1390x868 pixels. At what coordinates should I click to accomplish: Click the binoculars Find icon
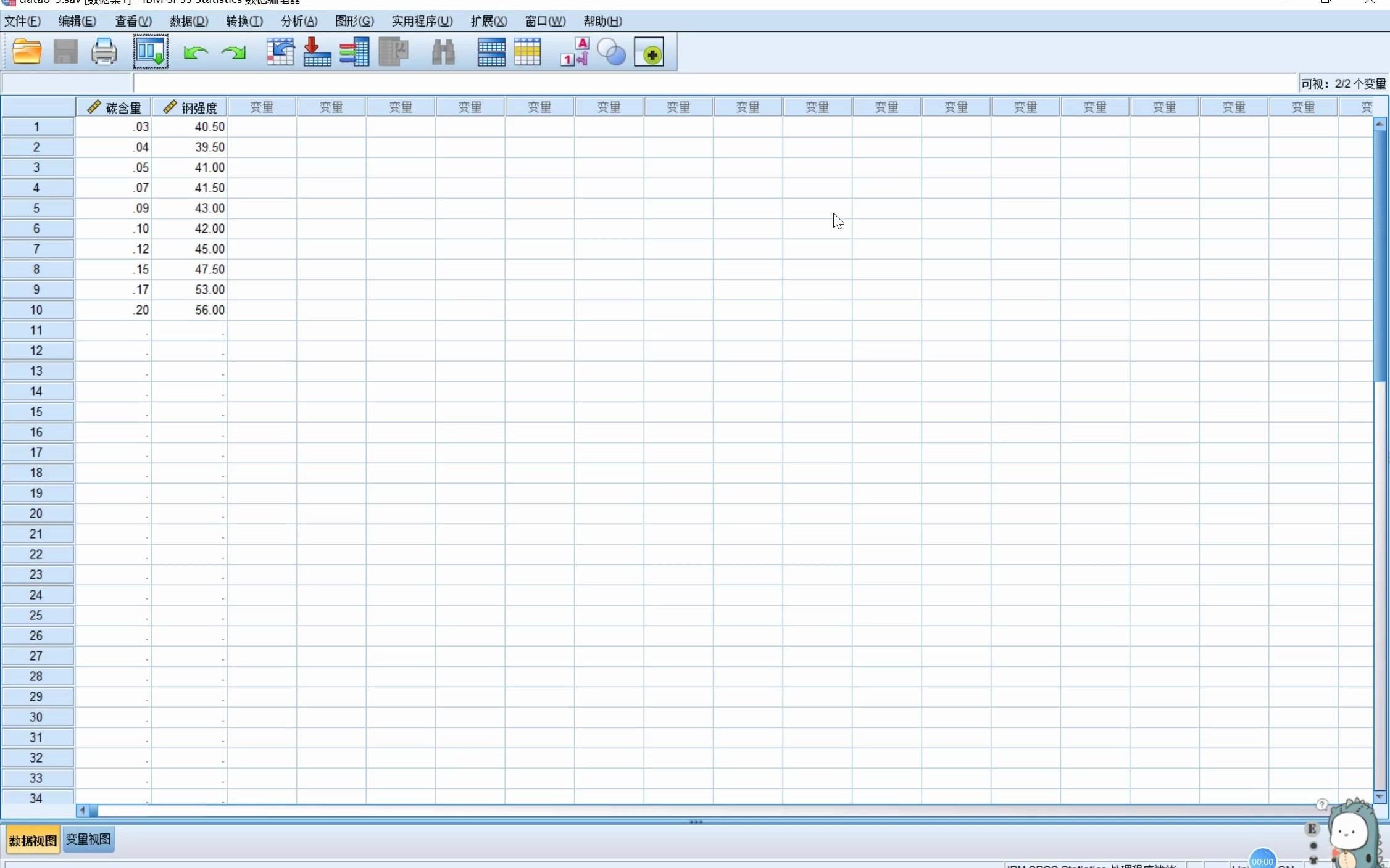click(x=443, y=52)
